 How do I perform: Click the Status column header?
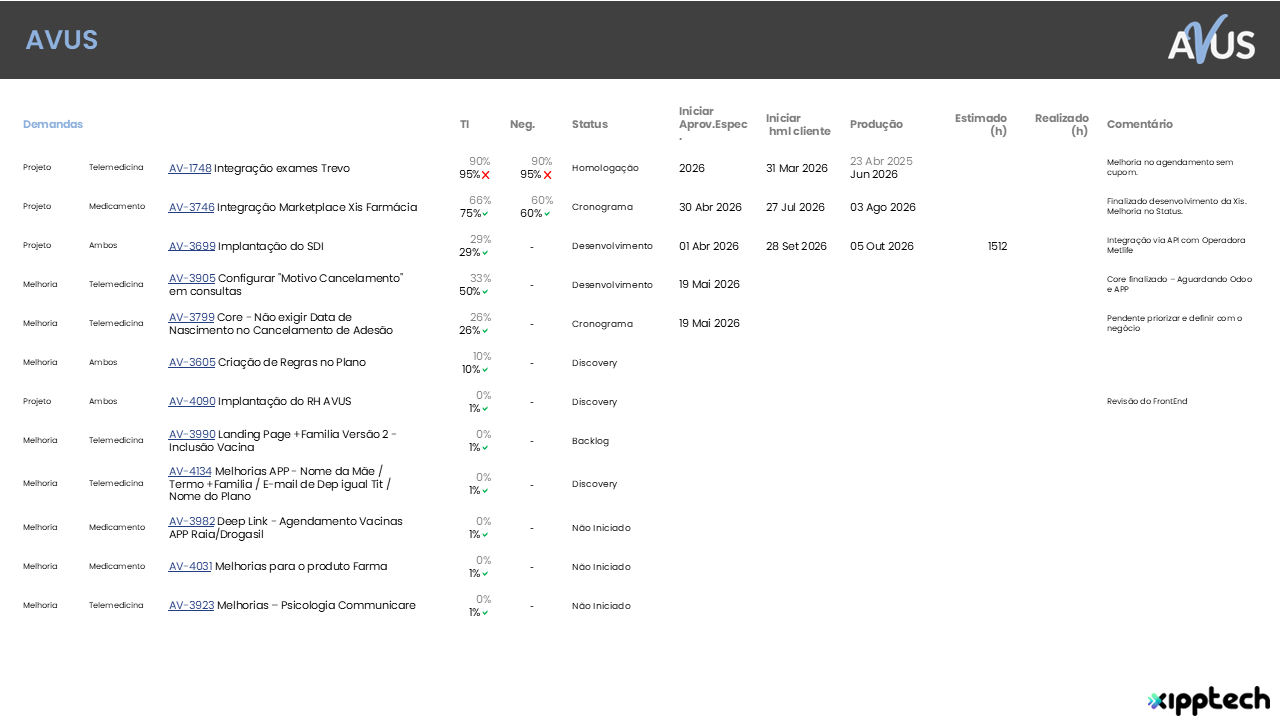590,124
